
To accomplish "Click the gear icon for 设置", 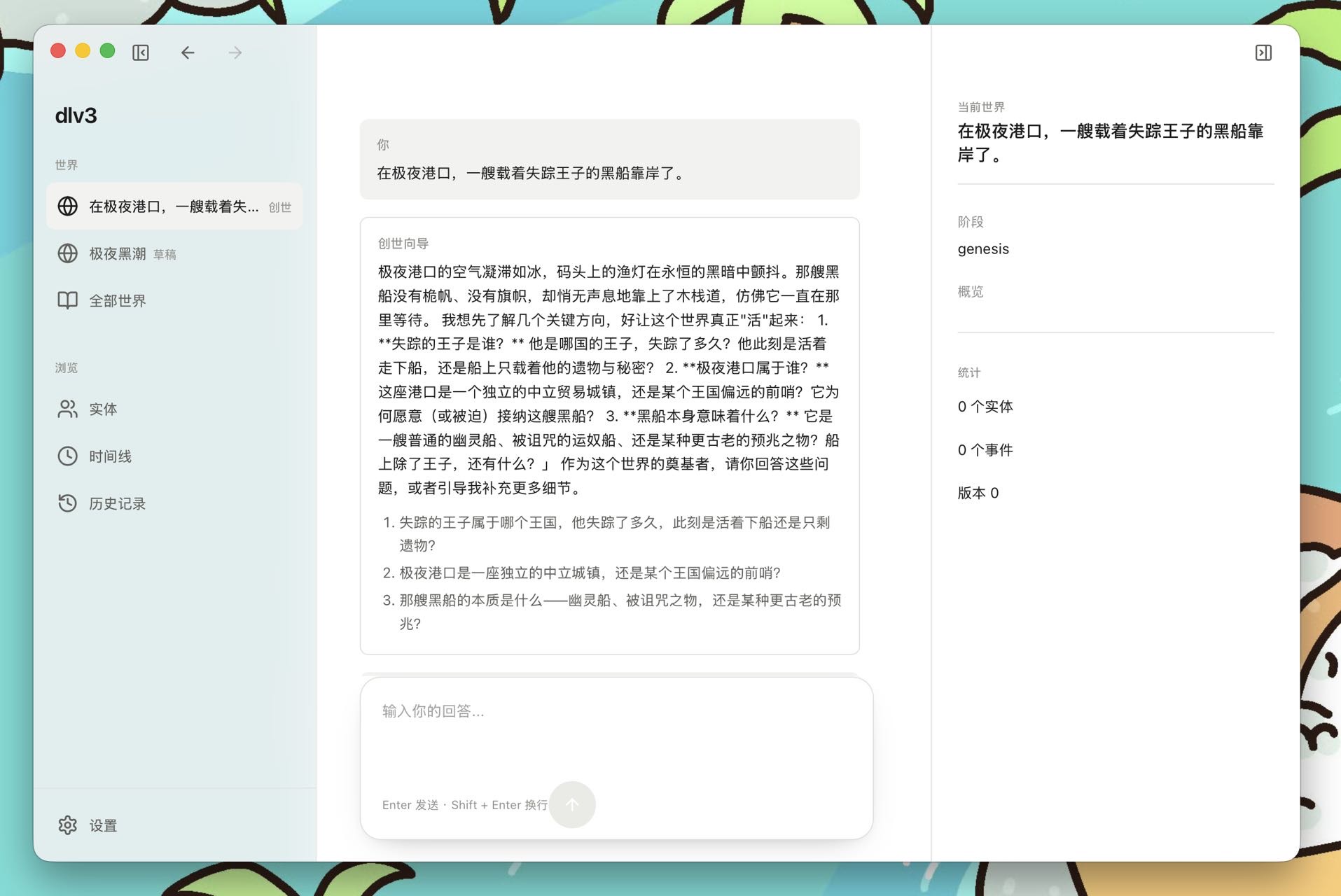I will pyautogui.click(x=67, y=825).
